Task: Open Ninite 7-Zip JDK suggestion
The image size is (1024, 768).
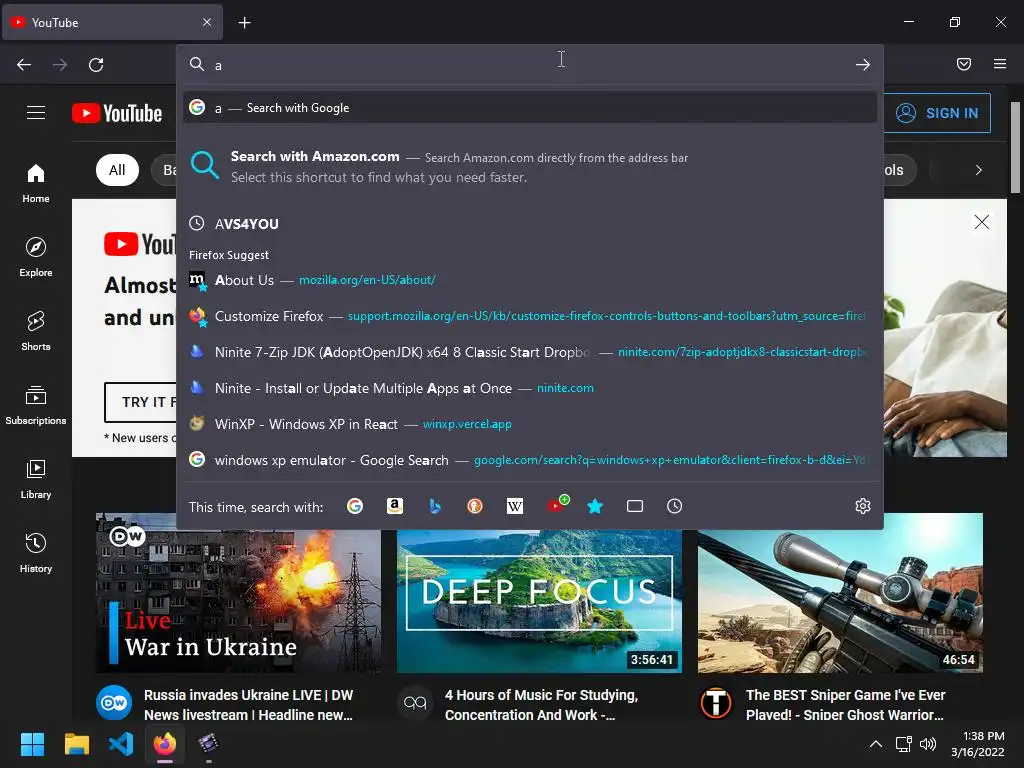Action: [530, 352]
